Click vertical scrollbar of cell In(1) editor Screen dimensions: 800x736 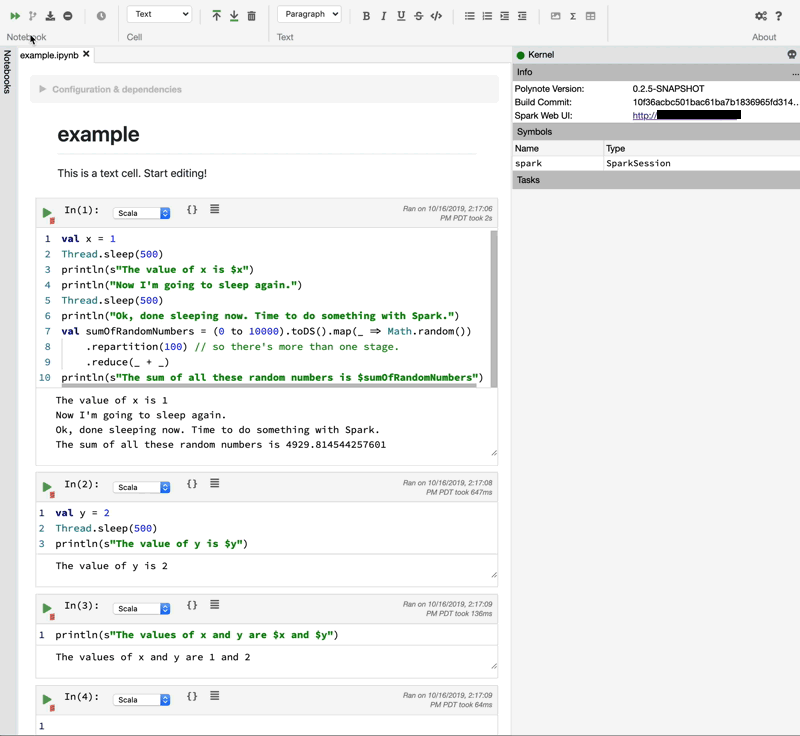coord(493,309)
